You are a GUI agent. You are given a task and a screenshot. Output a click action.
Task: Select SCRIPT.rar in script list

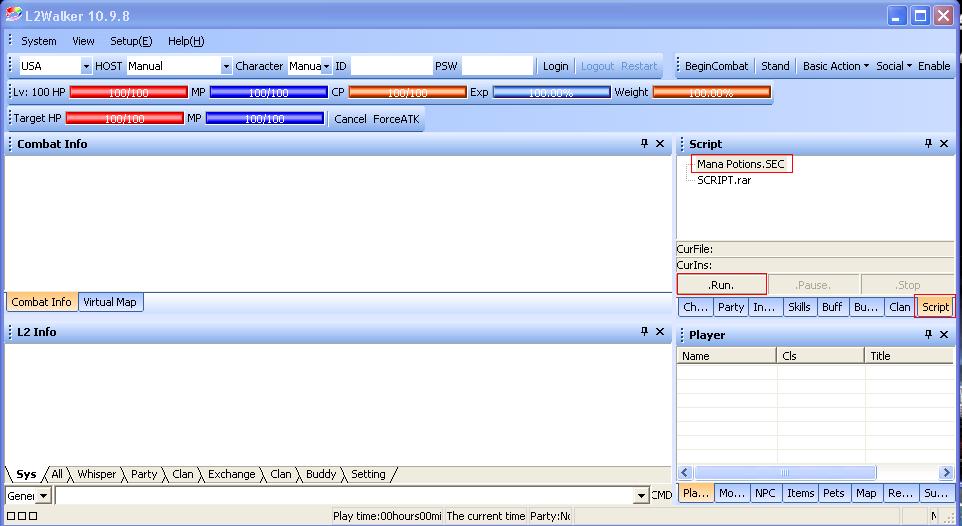pyautogui.click(x=724, y=180)
